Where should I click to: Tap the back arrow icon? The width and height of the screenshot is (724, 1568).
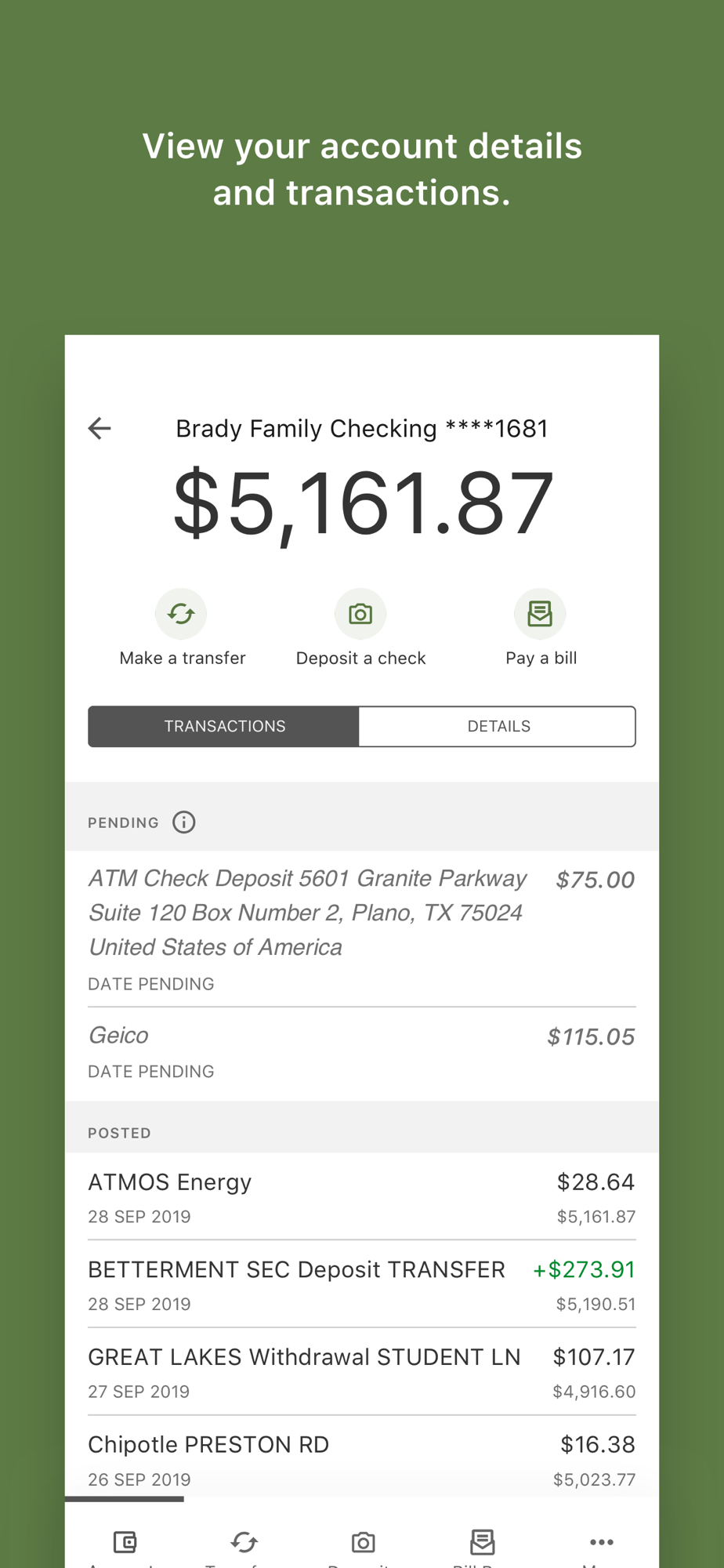100,429
